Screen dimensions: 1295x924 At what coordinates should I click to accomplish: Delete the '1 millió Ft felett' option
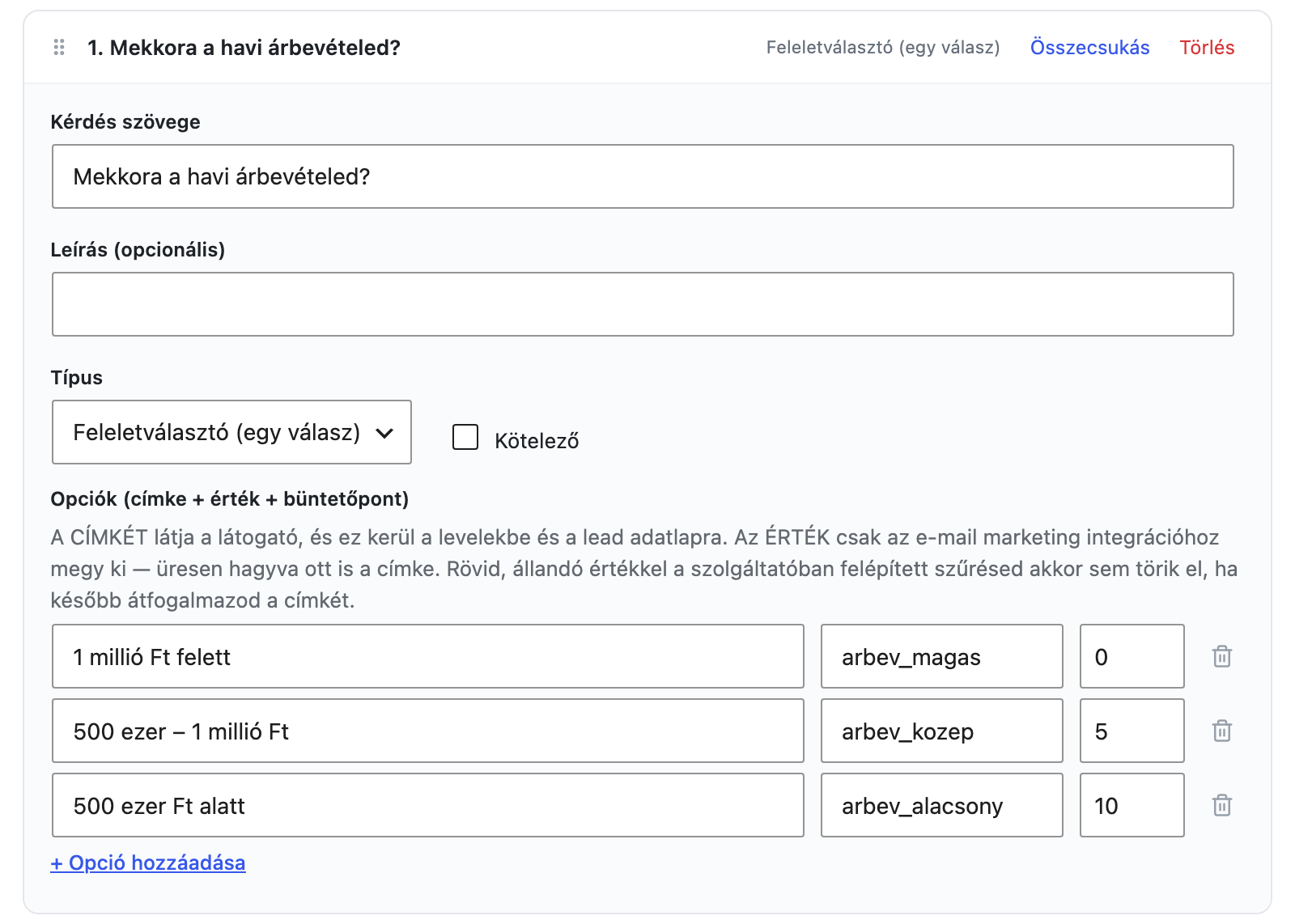click(x=1221, y=656)
